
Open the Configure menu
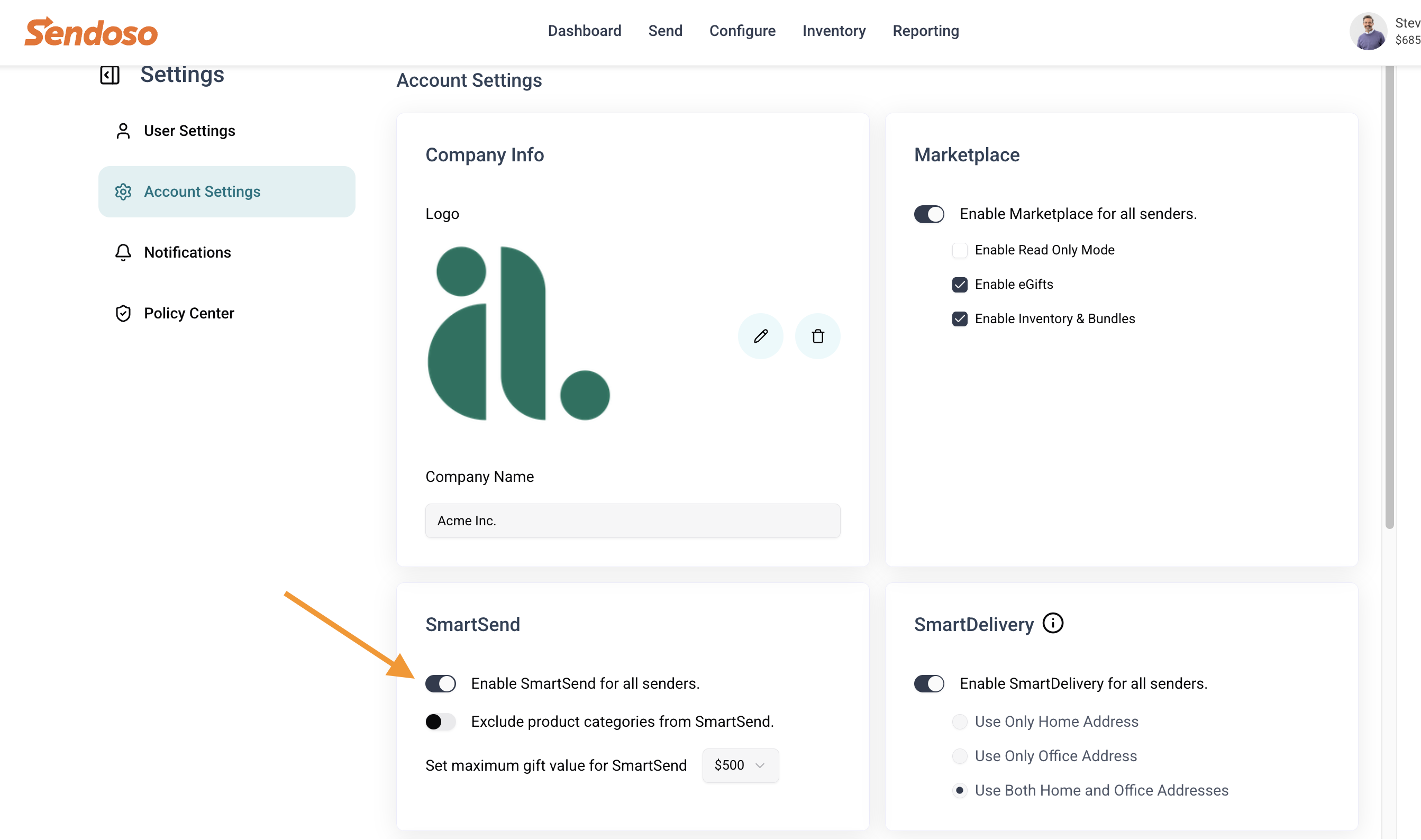click(742, 31)
